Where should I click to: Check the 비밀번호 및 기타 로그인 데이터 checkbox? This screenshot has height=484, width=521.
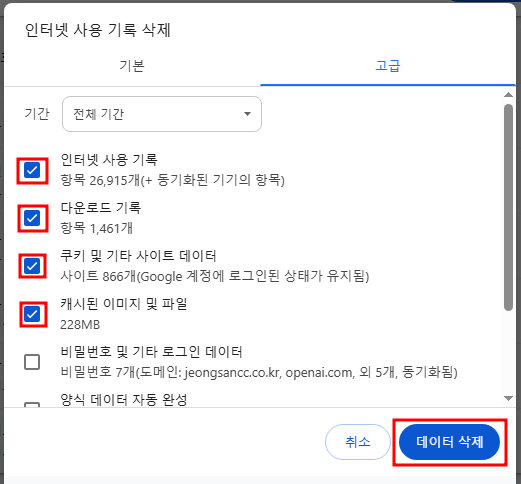pos(32,362)
